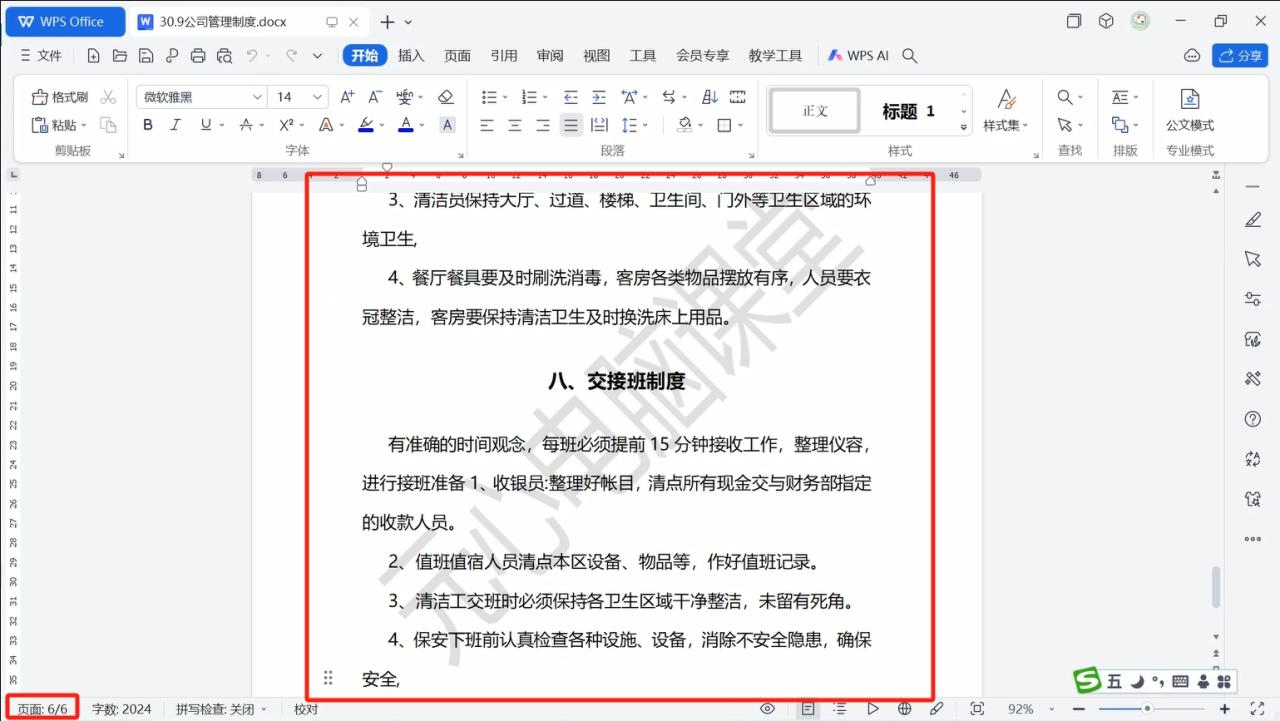
Task: Click the 样式集 (Style Set) button
Action: point(1006,110)
